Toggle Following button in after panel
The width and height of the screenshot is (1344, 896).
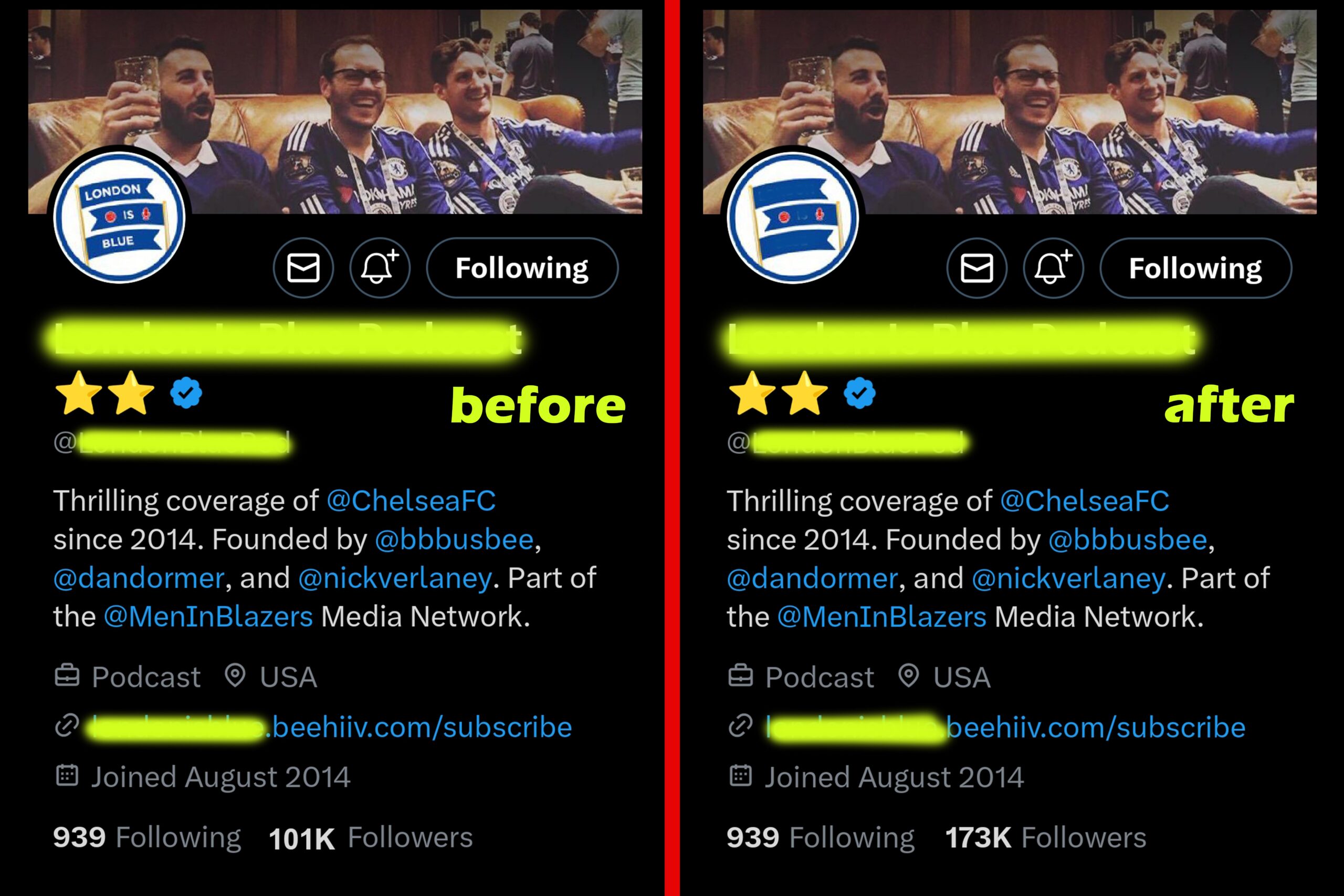(x=1195, y=268)
